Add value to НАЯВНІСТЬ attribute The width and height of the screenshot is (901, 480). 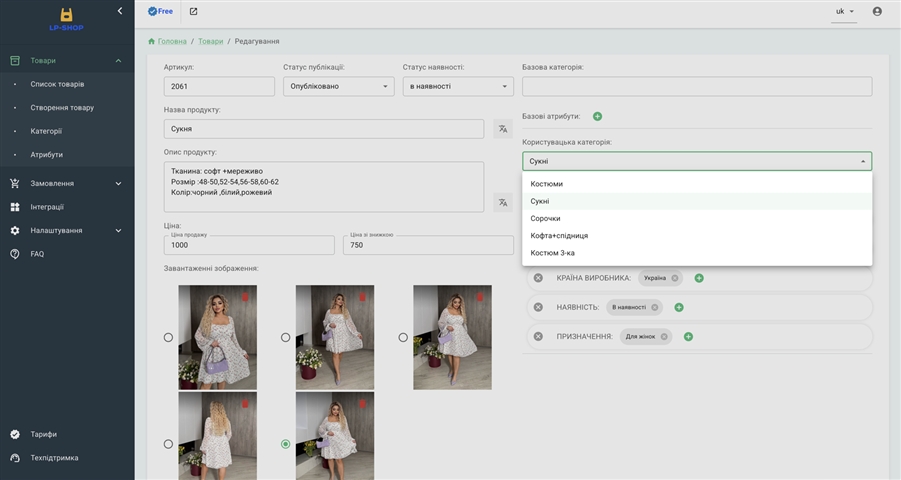click(679, 307)
